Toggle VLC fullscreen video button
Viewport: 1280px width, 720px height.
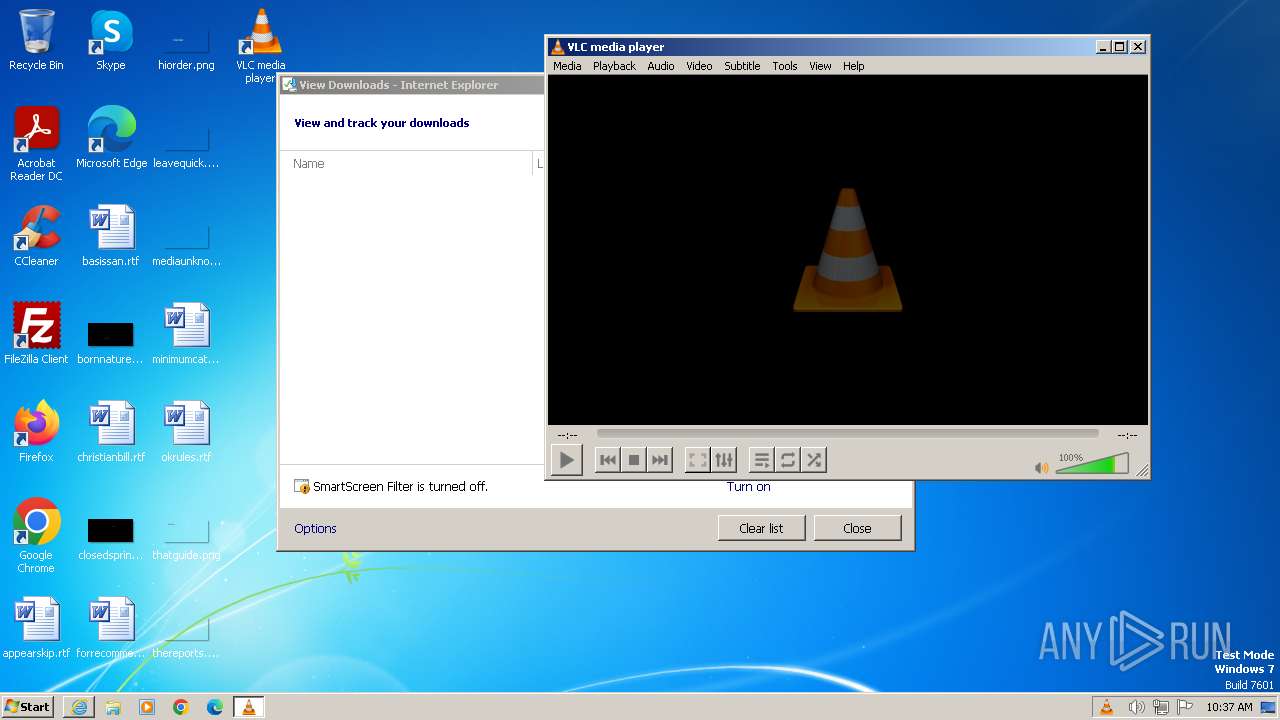(x=698, y=460)
